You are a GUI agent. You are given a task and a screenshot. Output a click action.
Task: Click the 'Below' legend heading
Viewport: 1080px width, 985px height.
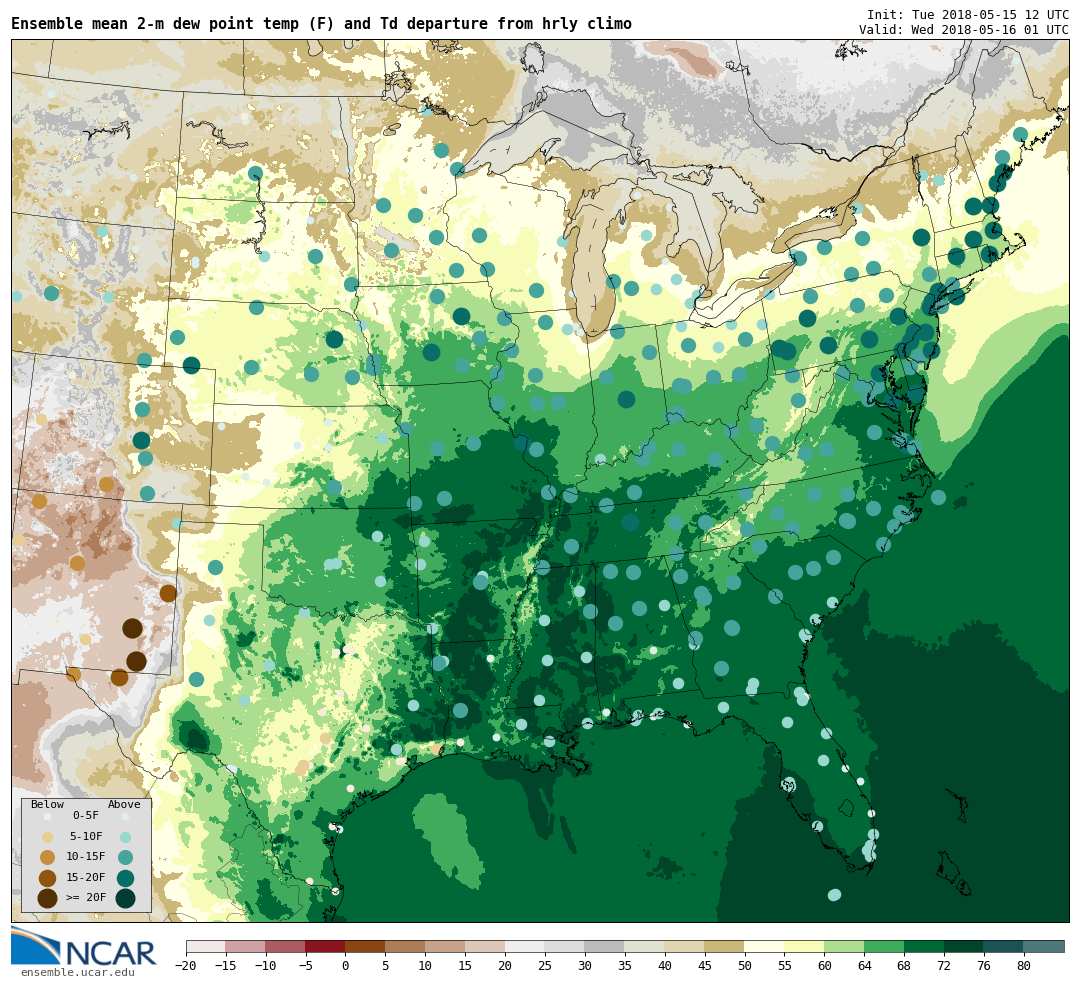point(48,805)
